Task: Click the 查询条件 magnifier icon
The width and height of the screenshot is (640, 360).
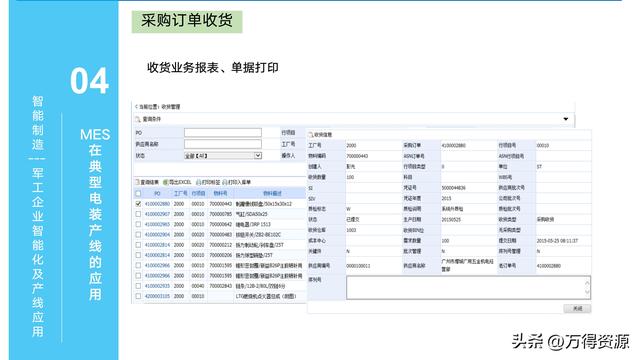Action: pos(138,119)
